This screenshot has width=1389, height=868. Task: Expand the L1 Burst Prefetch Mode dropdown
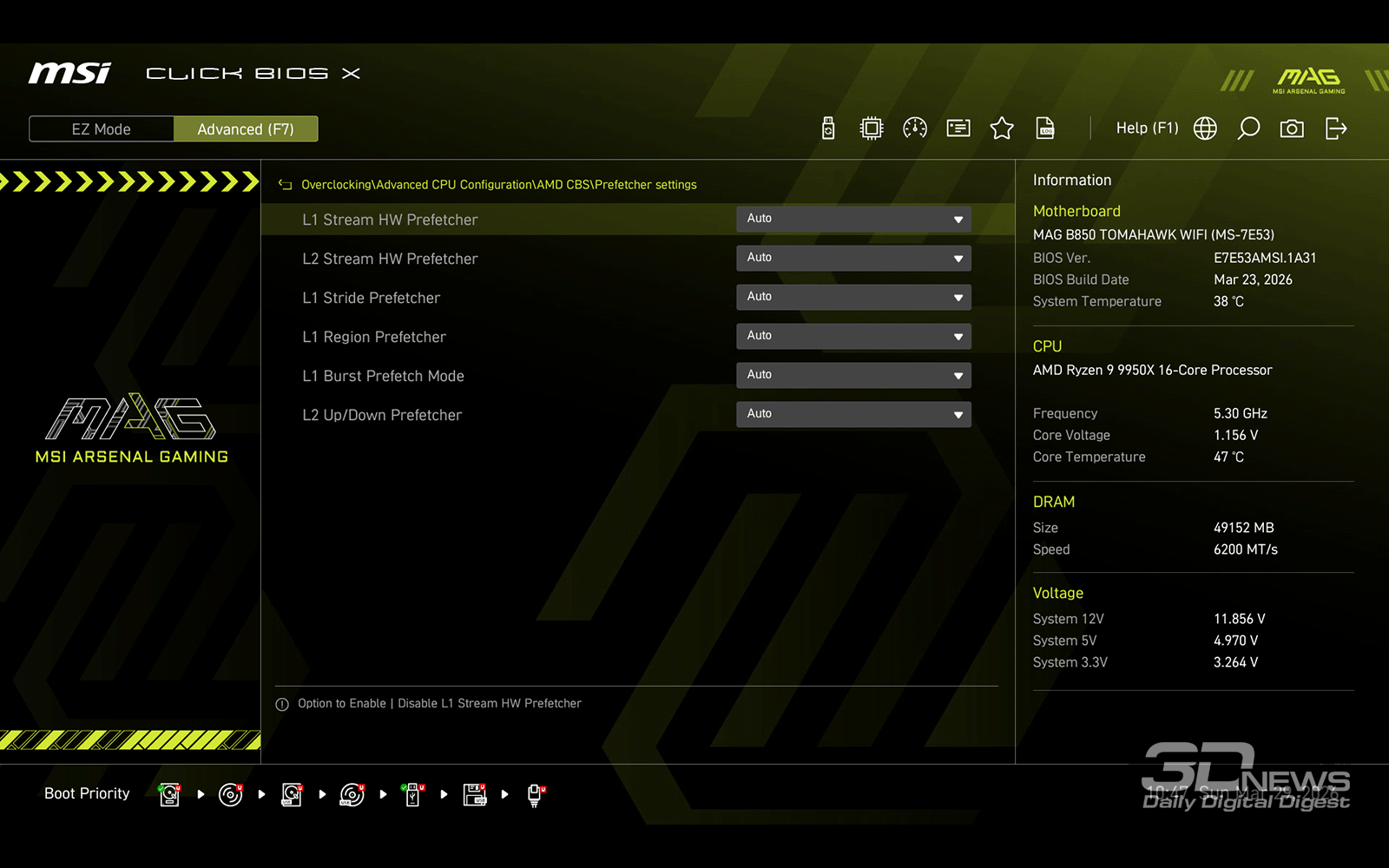point(853,375)
